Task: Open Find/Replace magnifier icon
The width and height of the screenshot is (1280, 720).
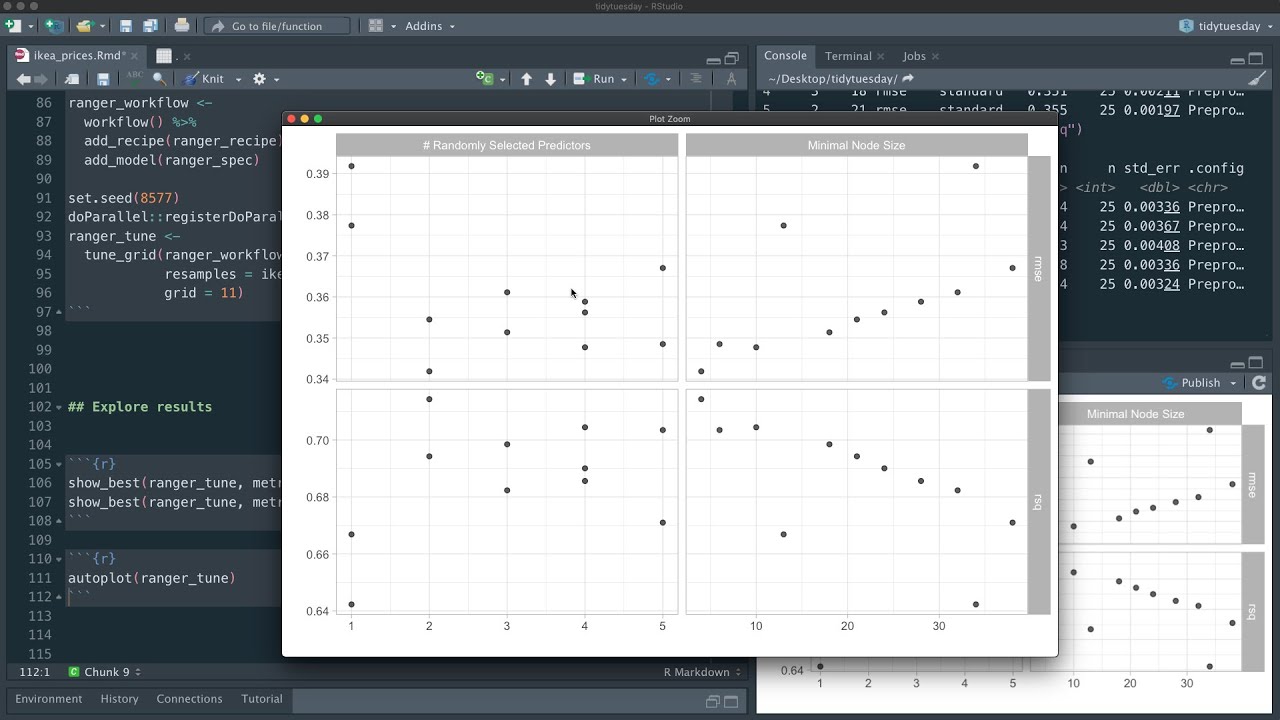Action: tap(159, 79)
